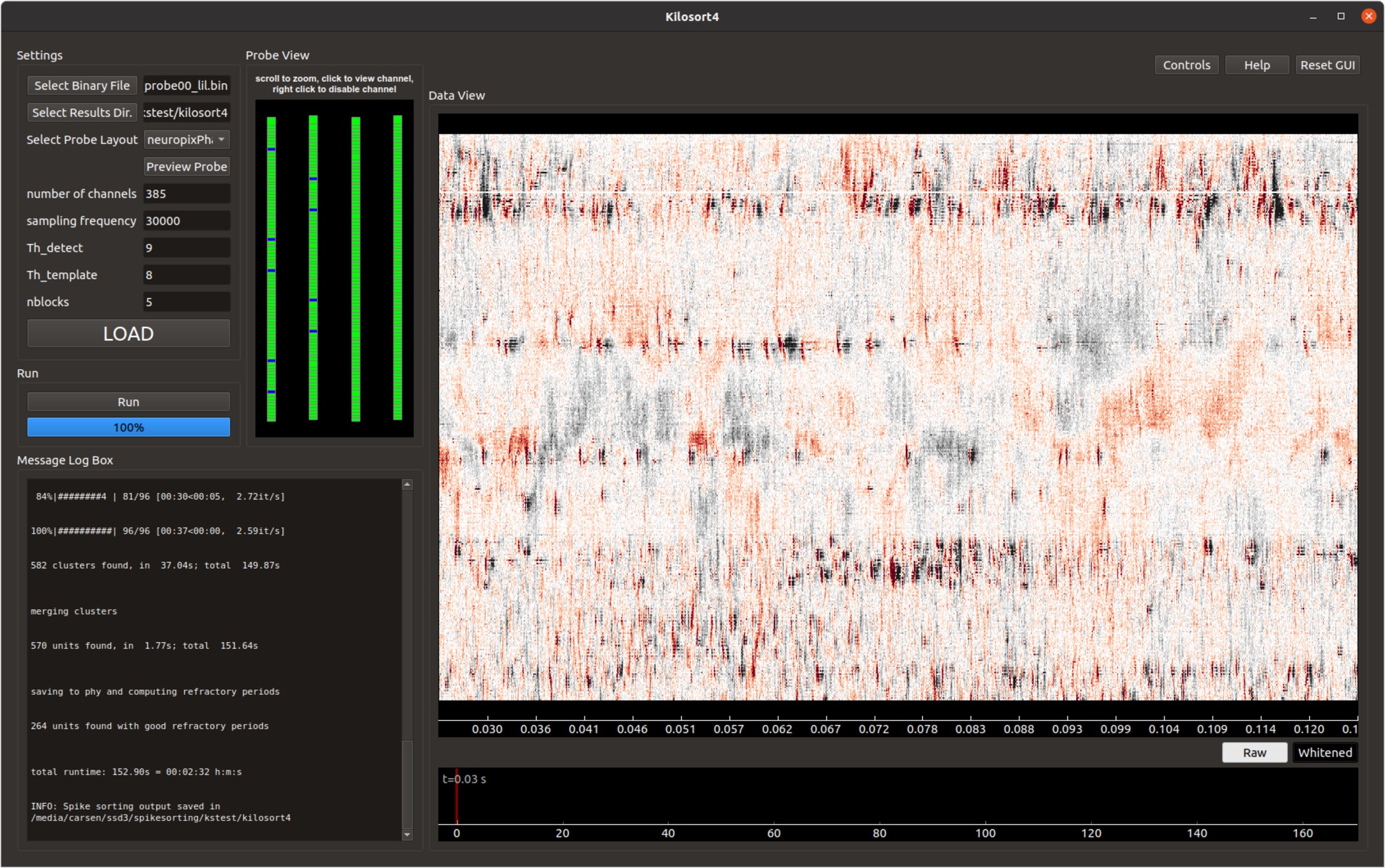Viewport: 1385px width, 868px height.
Task: Open the Help dialog
Action: pos(1256,65)
